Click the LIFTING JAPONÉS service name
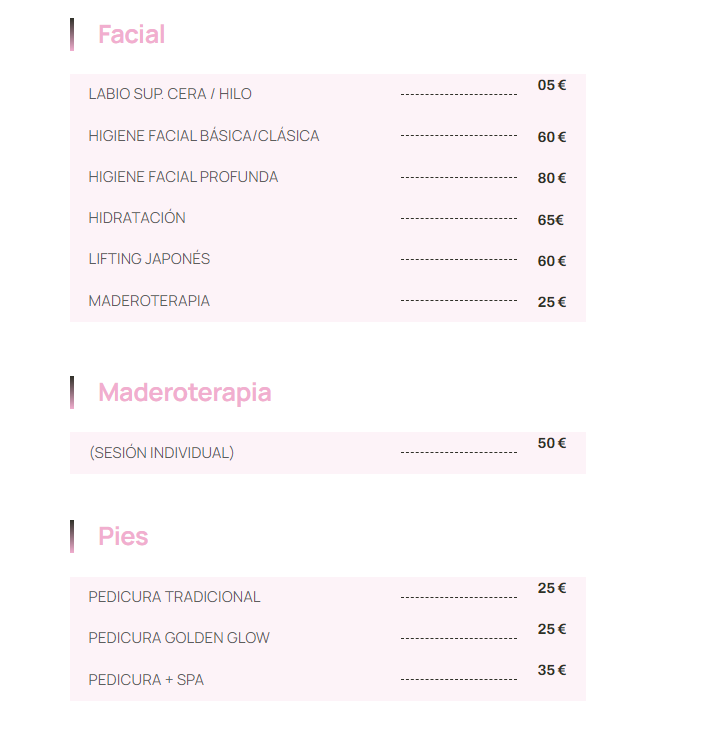 (x=149, y=259)
